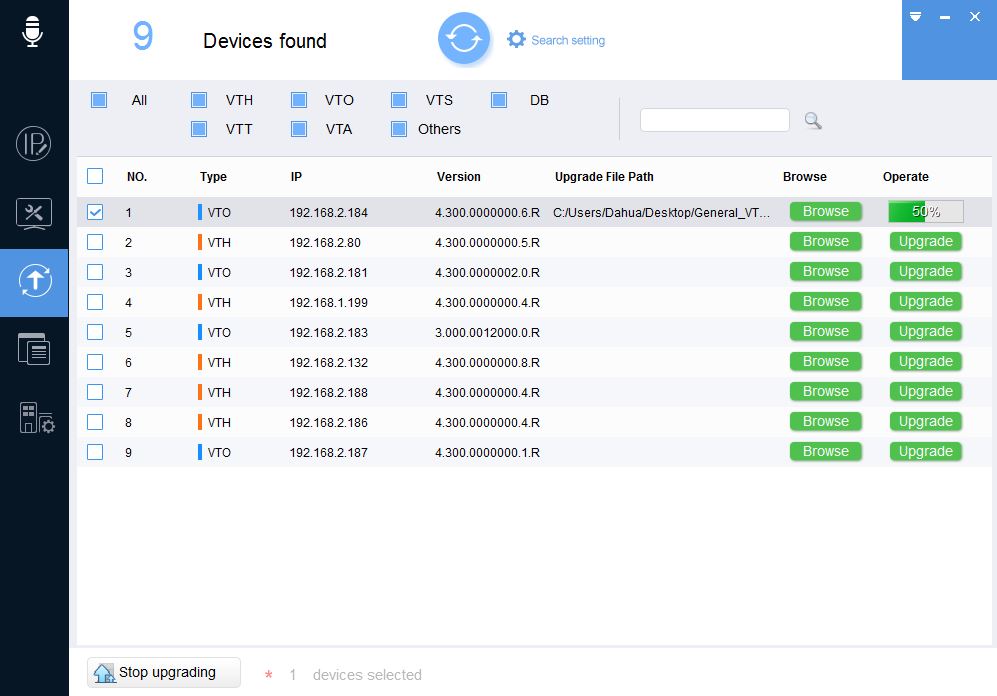This screenshot has width=997, height=696.
Task: Click the search setting gear icon
Action: coord(516,39)
